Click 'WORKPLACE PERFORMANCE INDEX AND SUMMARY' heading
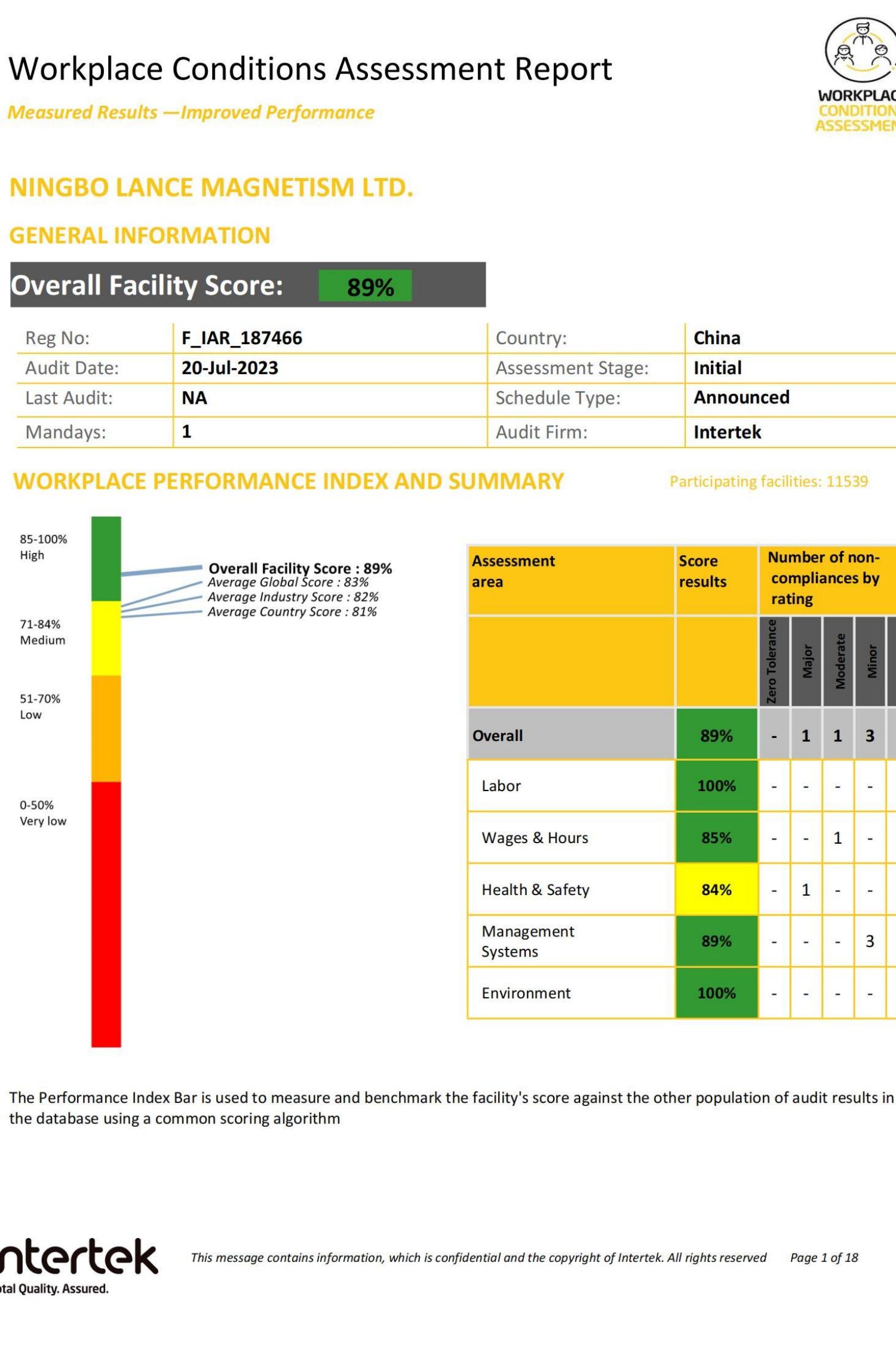 click(x=289, y=482)
